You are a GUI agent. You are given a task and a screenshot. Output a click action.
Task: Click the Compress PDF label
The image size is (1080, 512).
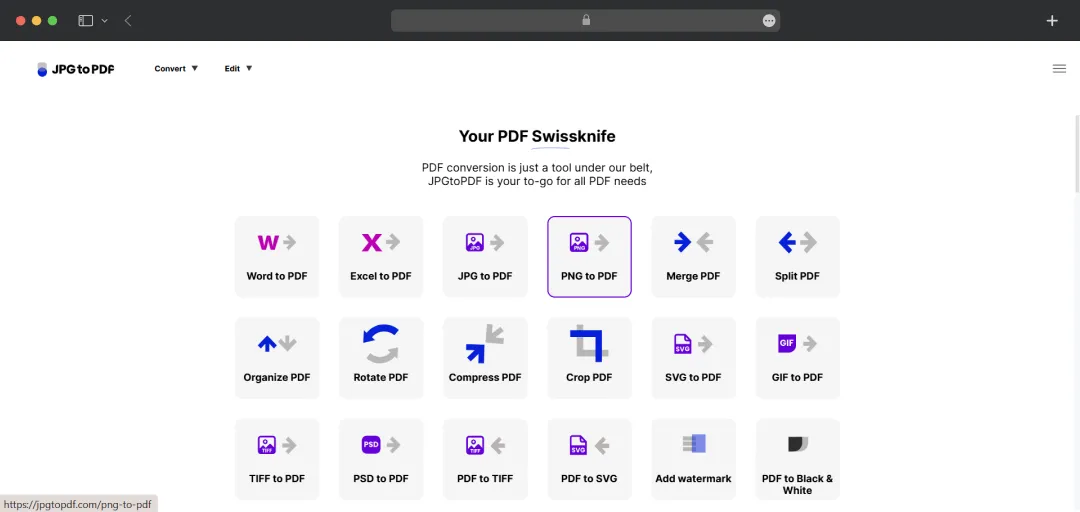[485, 378]
